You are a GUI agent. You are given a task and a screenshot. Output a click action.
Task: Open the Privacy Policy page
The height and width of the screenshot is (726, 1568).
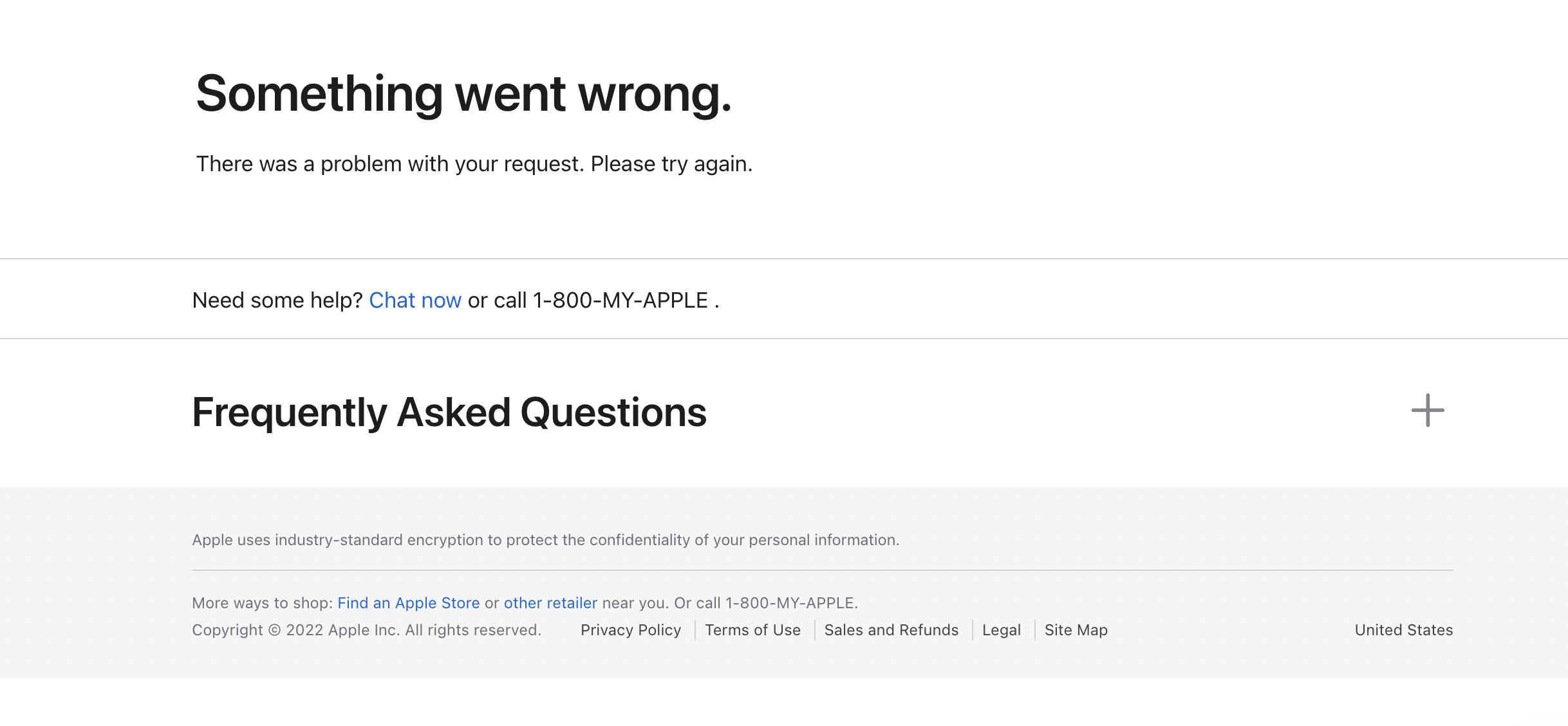[x=630, y=630]
